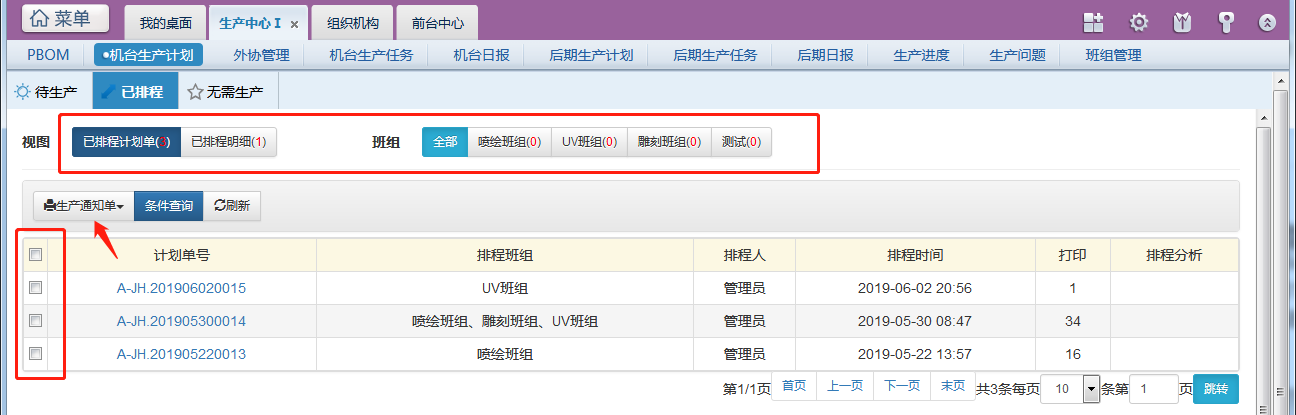Go to 首页 first page

pos(794,386)
